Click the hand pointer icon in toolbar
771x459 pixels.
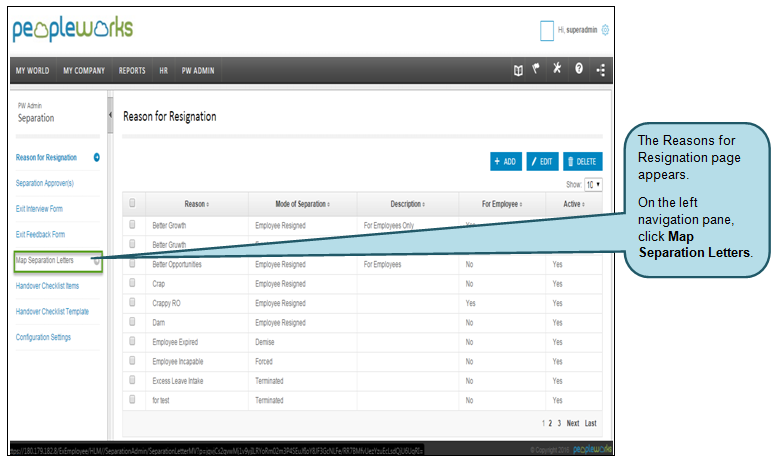(x=537, y=70)
